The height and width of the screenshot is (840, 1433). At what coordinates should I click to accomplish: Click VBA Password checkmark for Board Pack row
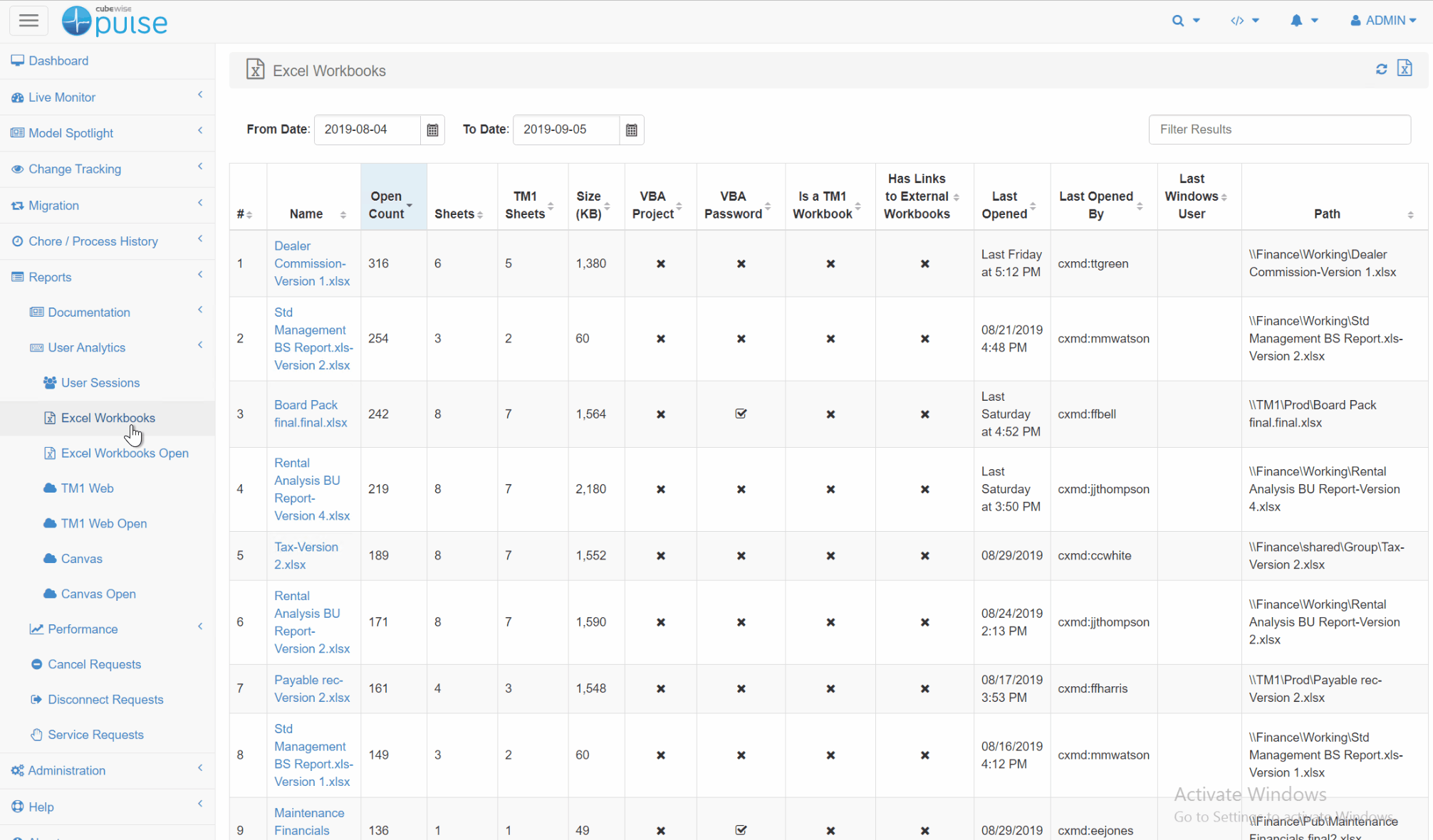pyautogui.click(x=741, y=414)
